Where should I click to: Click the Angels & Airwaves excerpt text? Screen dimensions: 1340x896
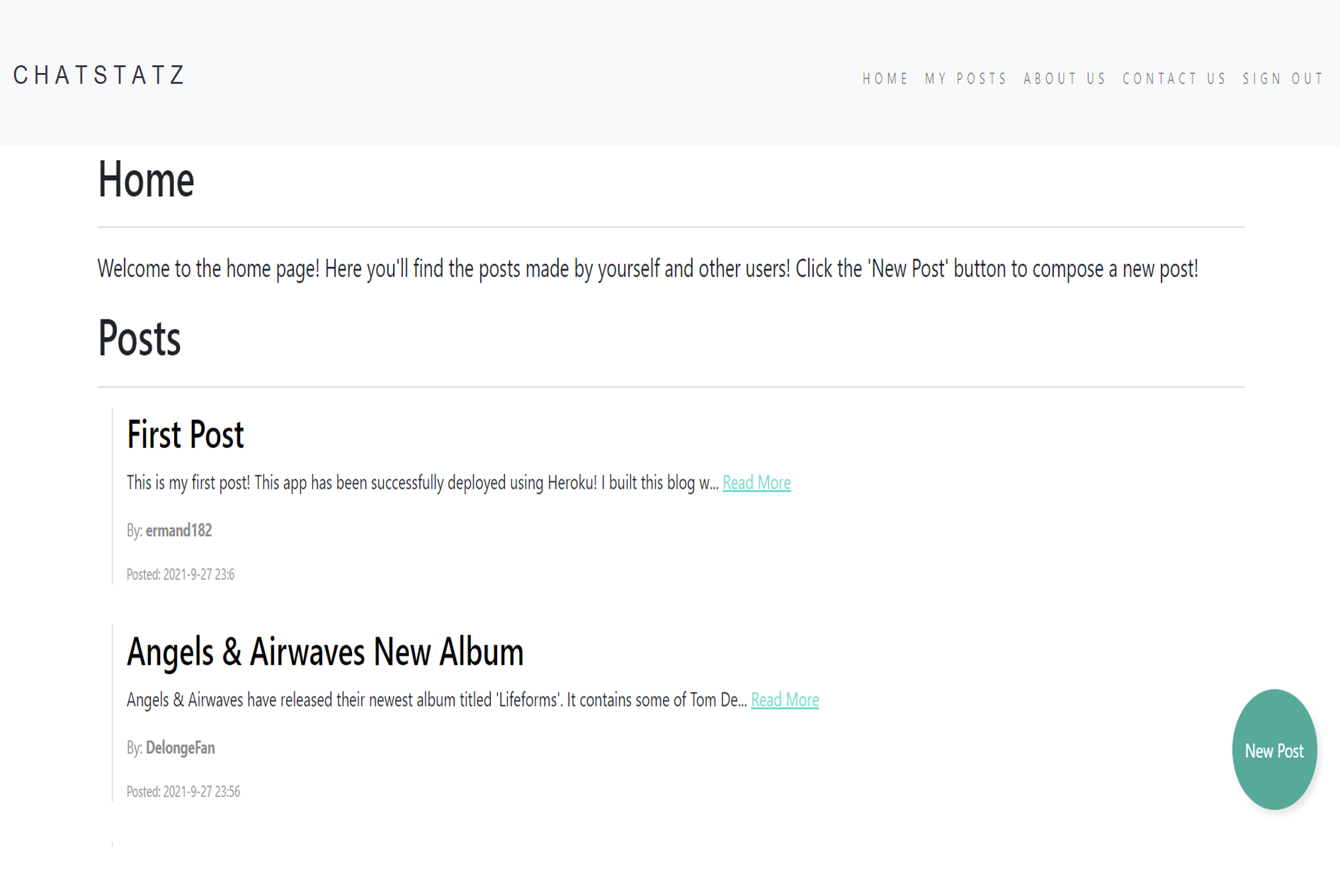point(436,700)
